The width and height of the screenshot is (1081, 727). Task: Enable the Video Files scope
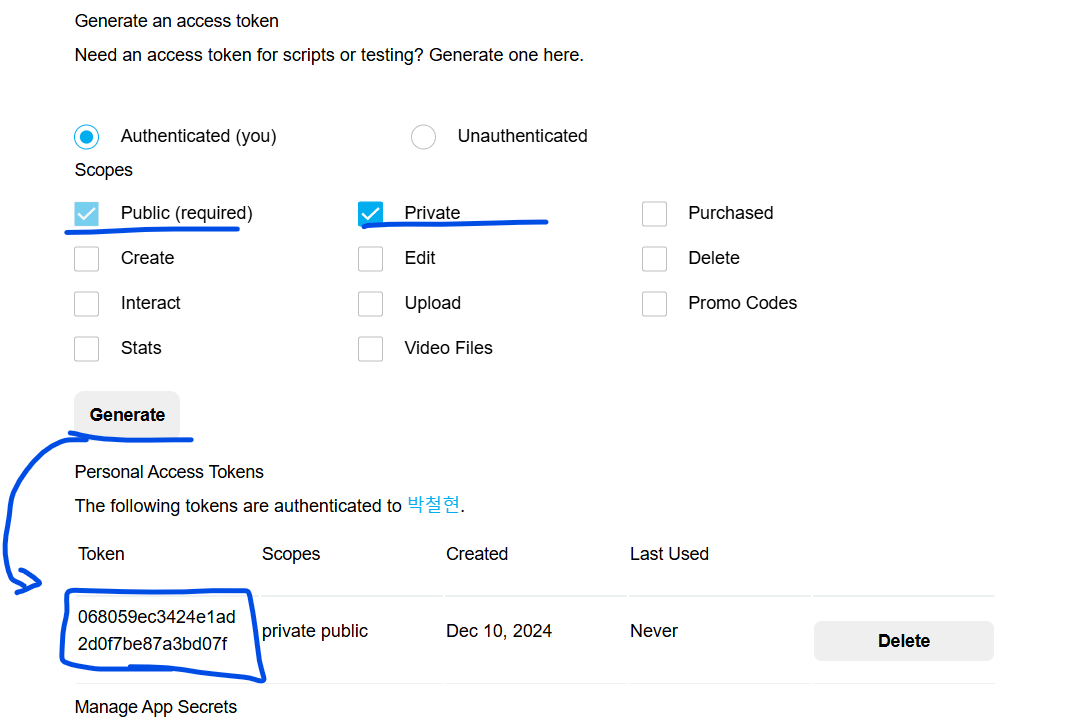coord(371,348)
